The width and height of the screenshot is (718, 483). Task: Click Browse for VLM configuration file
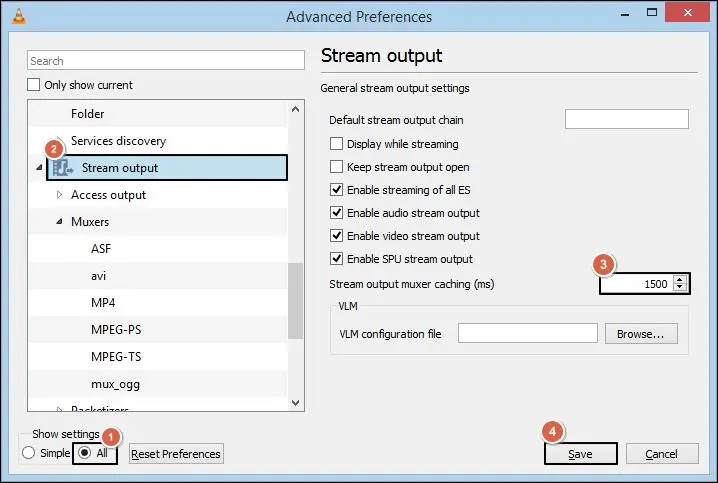tap(641, 334)
